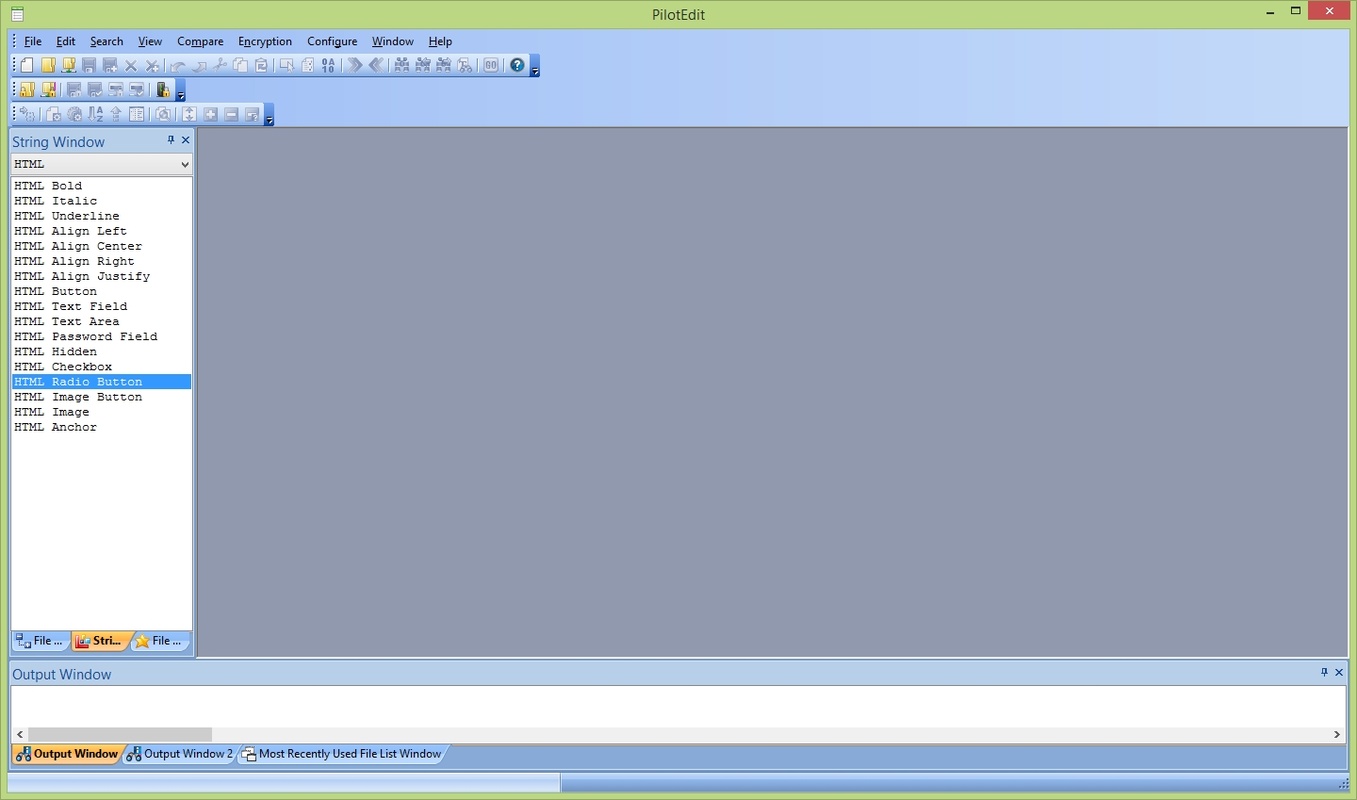
Task: Switch to the Stri... tab in side panel
Action: [x=99, y=641]
